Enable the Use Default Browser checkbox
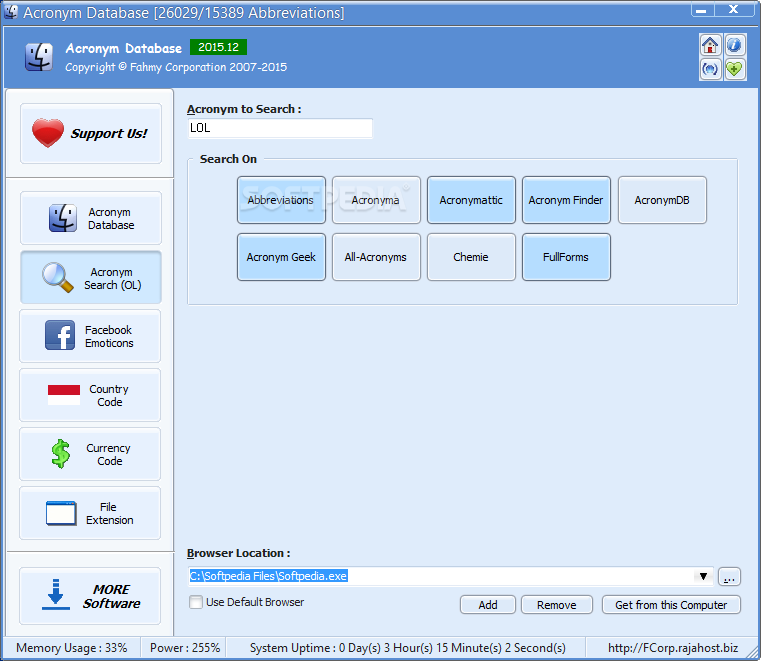761x661 pixels. [x=196, y=602]
